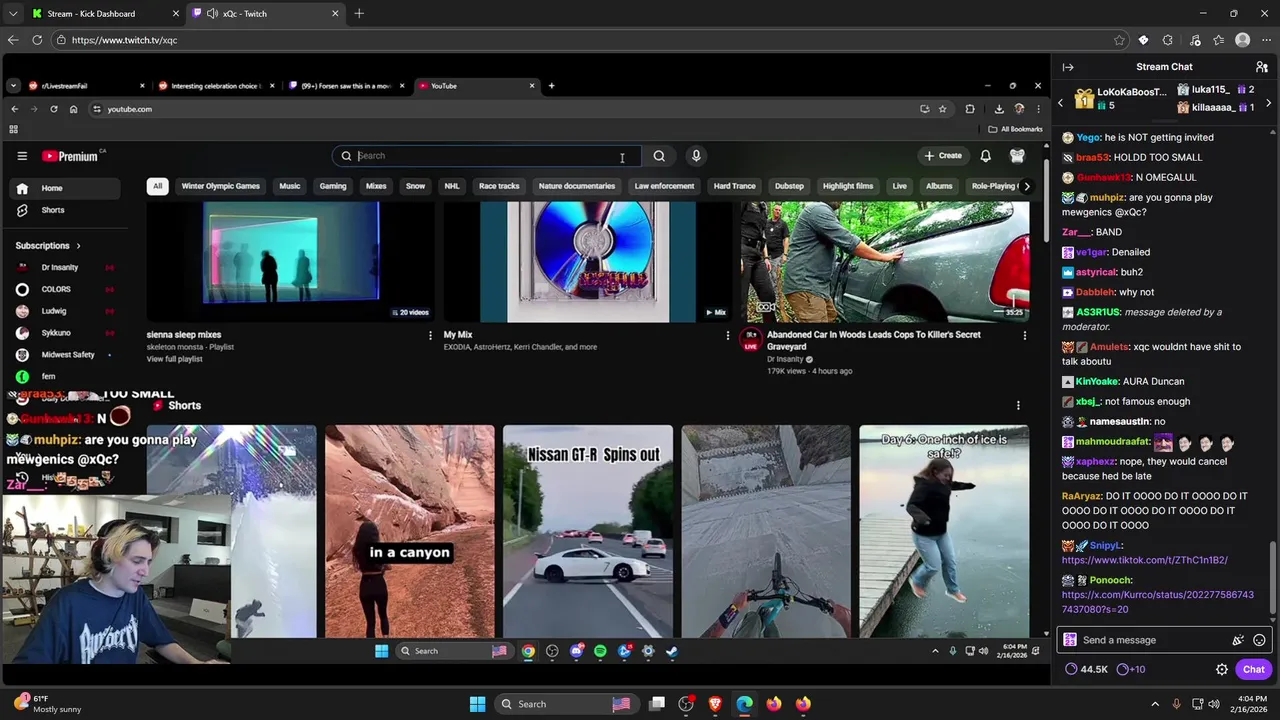Open the emote picker in chat
The width and height of the screenshot is (1280, 720).
pyautogui.click(x=1259, y=640)
